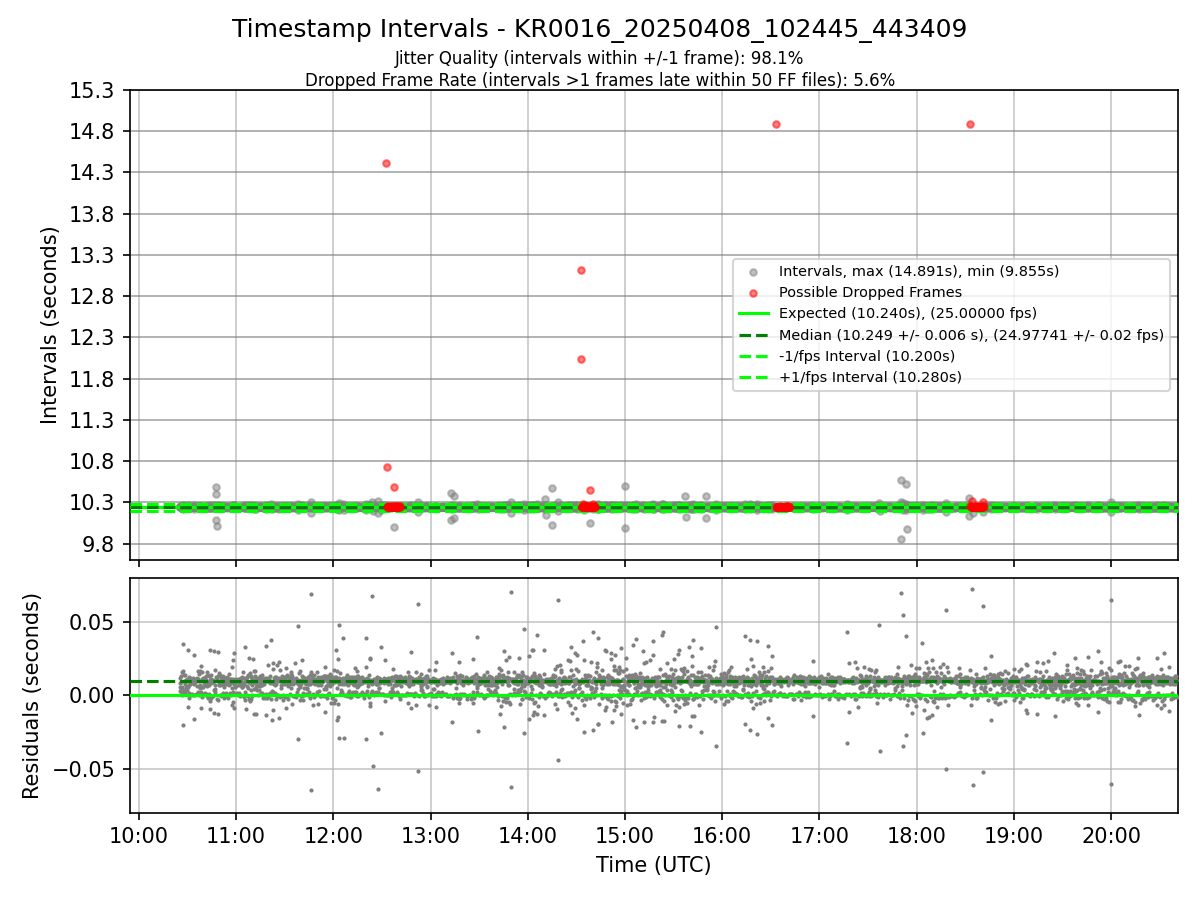Click the red dot marker in the legend
The width and height of the screenshot is (1200, 900).
point(753,293)
